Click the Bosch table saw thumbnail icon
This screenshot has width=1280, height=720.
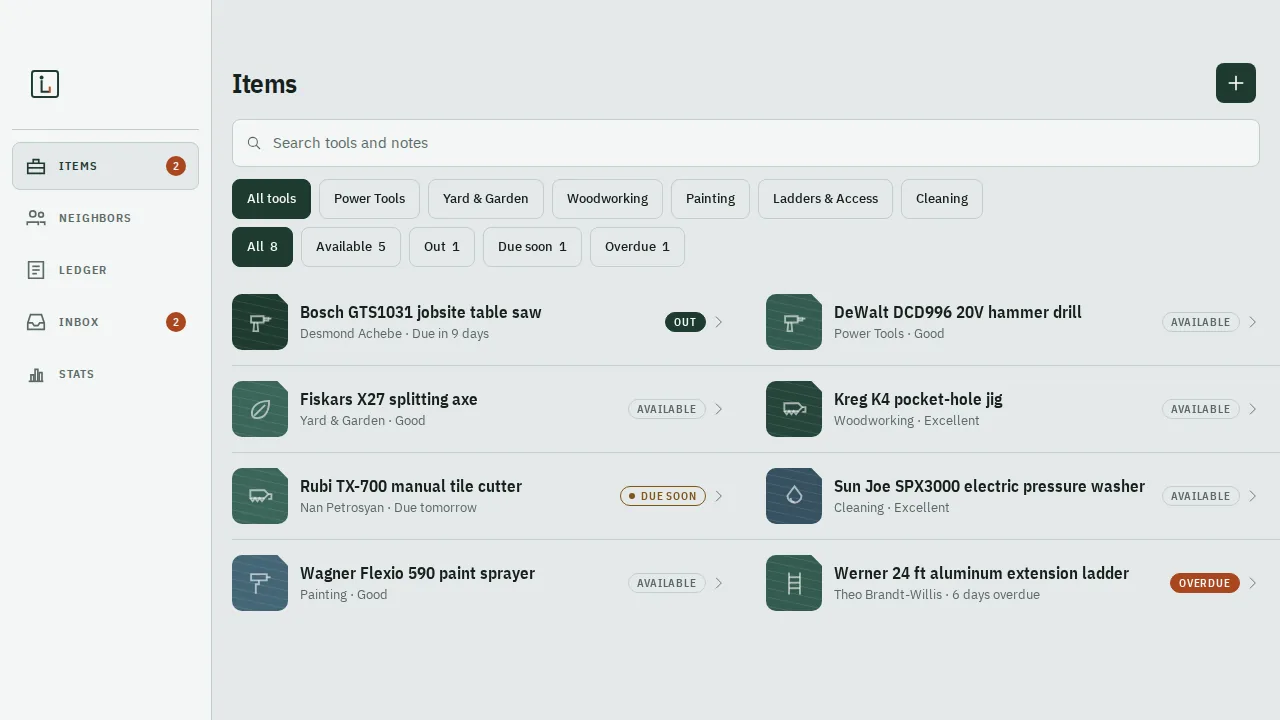pyautogui.click(x=260, y=322)
